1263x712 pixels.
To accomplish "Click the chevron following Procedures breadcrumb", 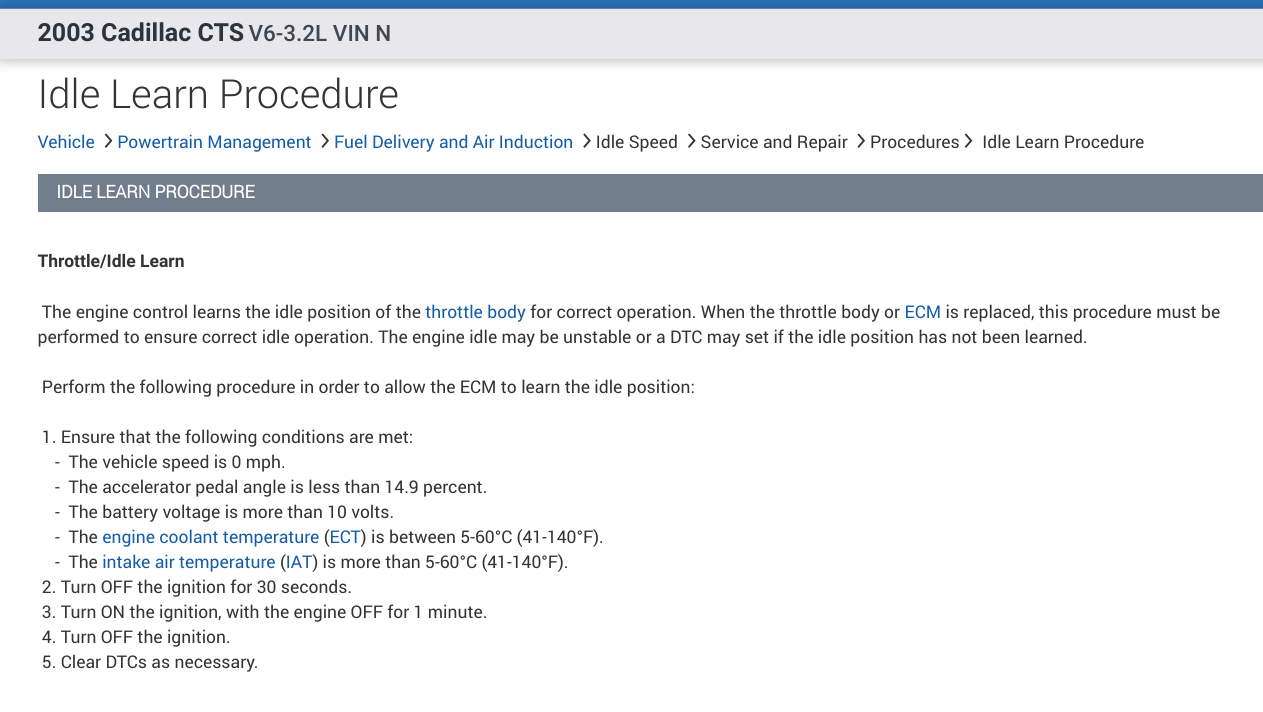I will pyautogui.click(x=969, y=142).
